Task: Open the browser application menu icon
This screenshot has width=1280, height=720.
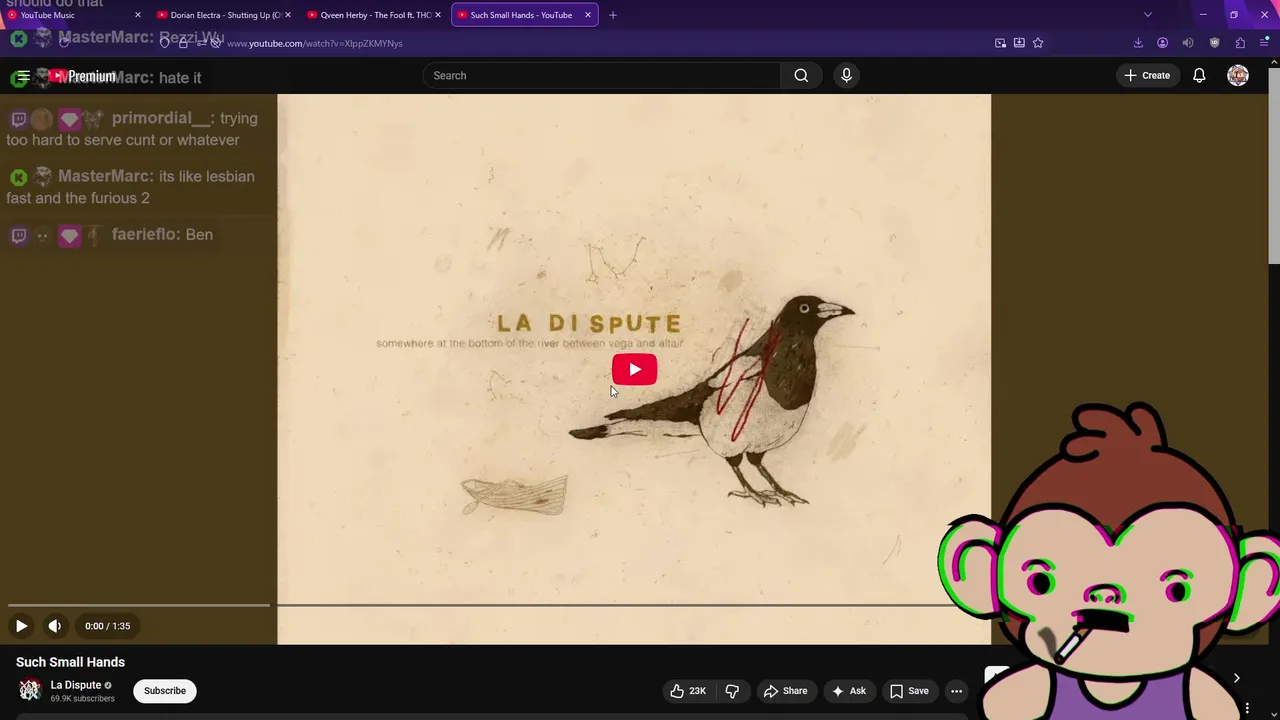Action: point(1265,43)
